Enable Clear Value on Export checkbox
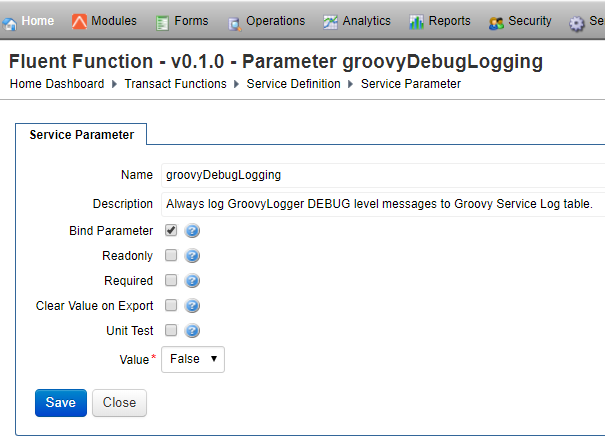The image size is (605, 441). click(171, 305)
